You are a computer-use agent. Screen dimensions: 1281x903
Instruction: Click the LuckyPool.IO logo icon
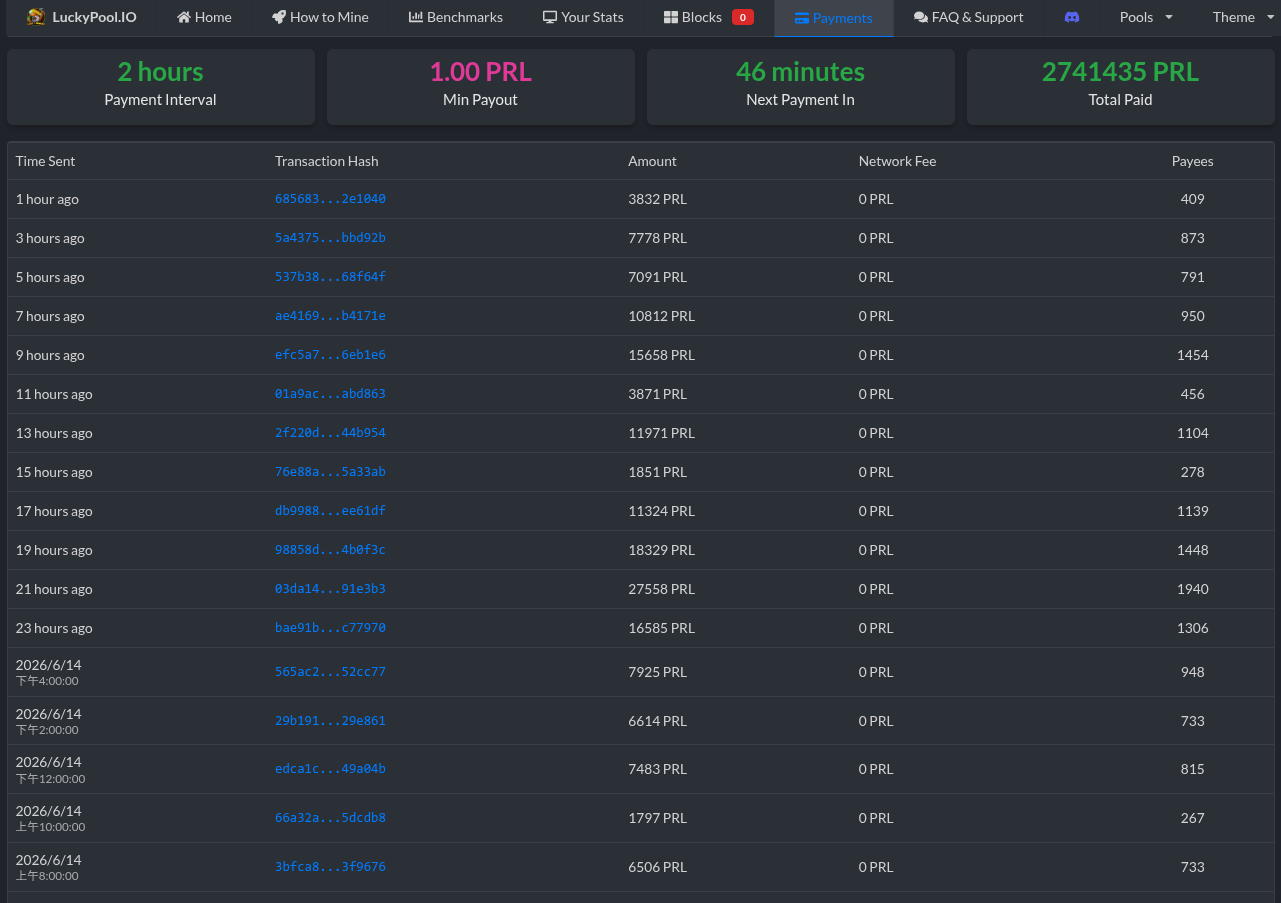click(36, 17)
